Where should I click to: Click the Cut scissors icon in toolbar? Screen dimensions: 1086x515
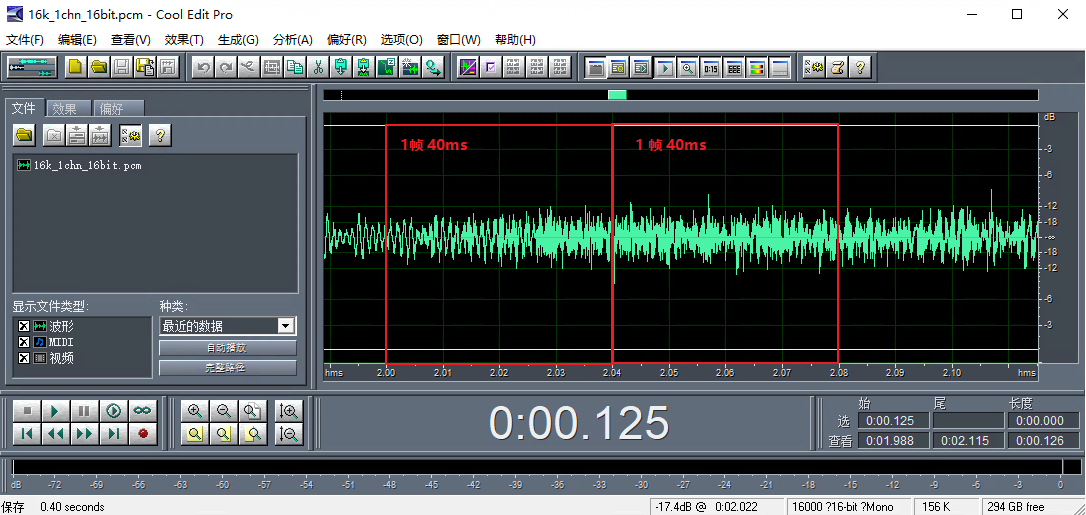click(318, 67)
